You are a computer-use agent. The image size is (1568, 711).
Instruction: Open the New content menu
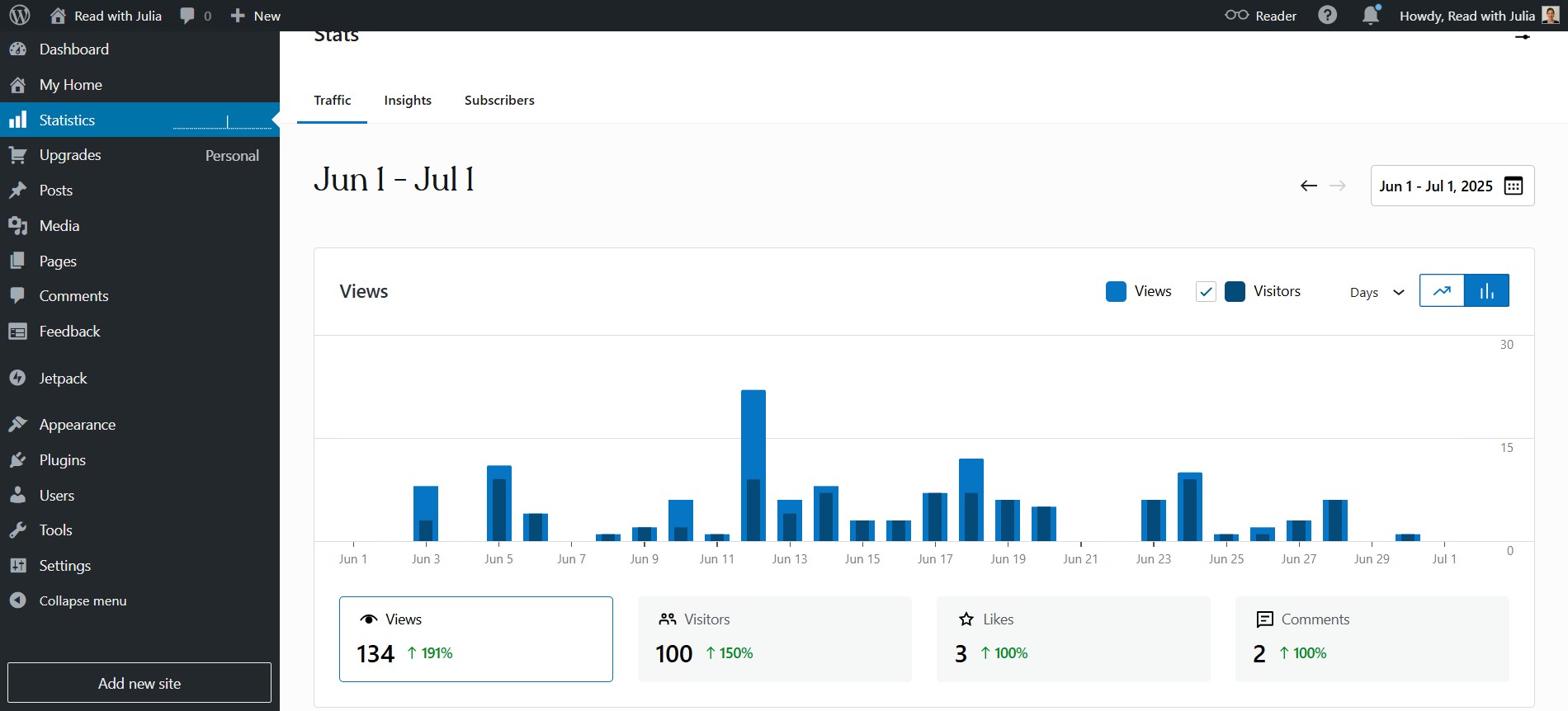click(256, 16)
